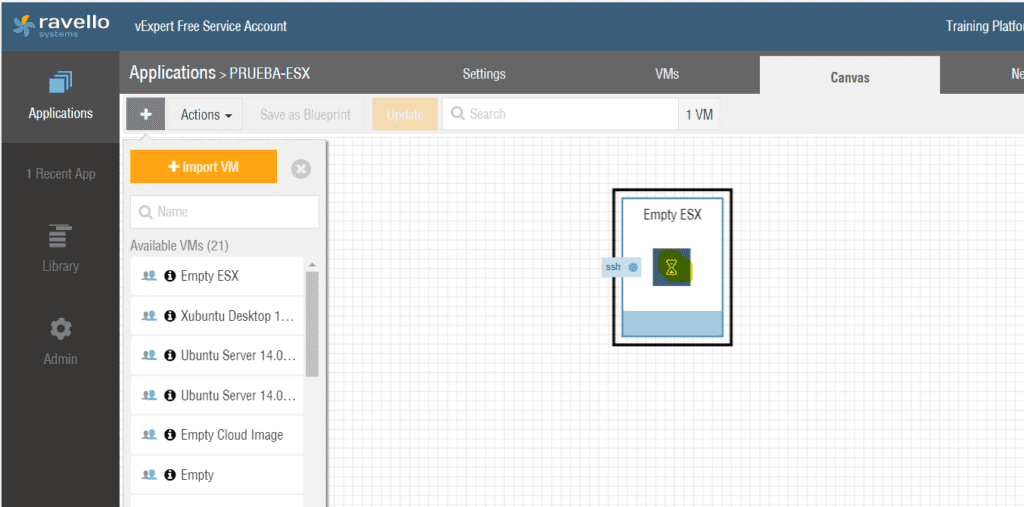Click the PRUEBA-ESX application name
The image size is (1024, 507).
tap(269, 74)
